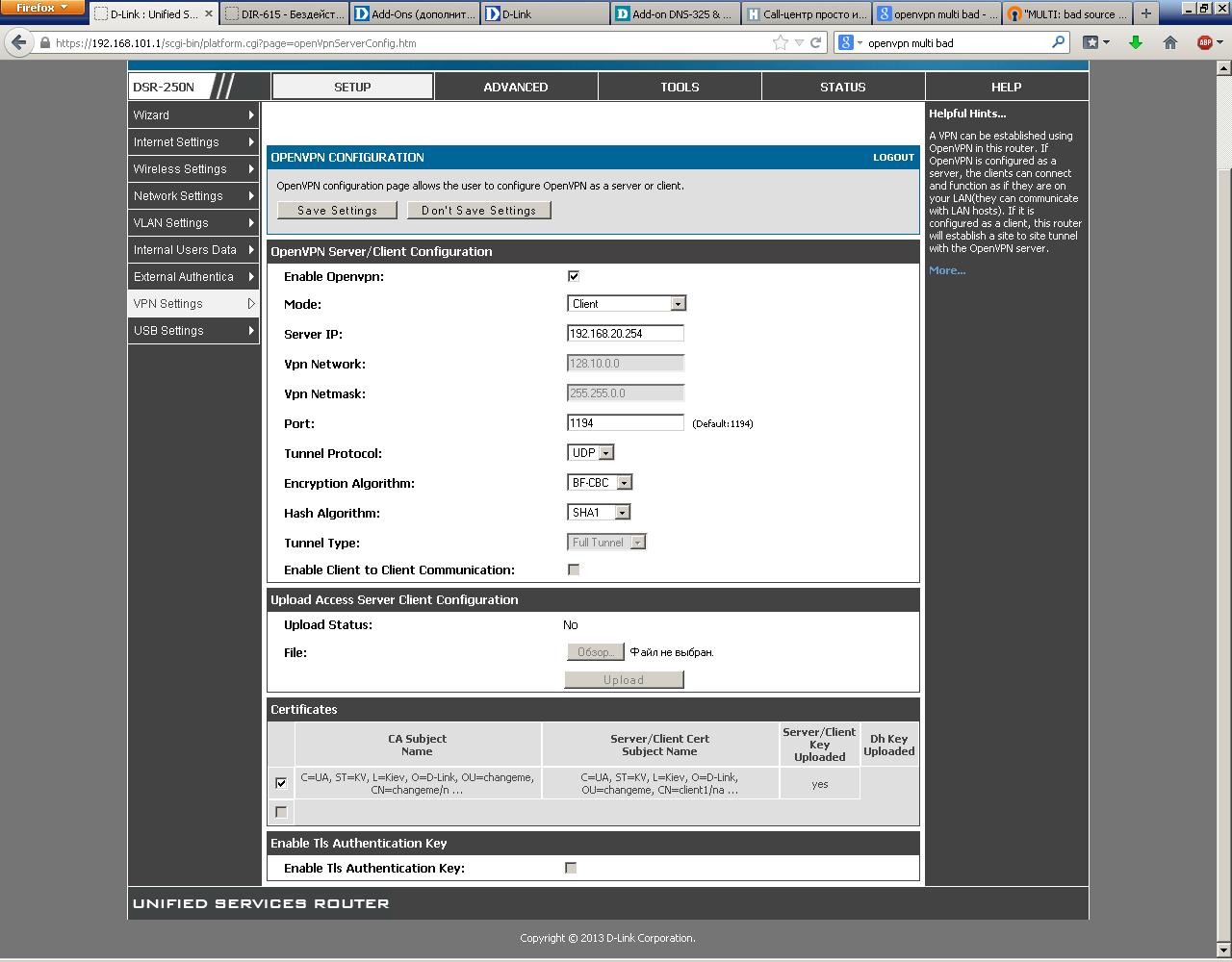Open the address bar history dropdown arrow
The height and width of the screenshot is (962, 1232).
[799, 42]
